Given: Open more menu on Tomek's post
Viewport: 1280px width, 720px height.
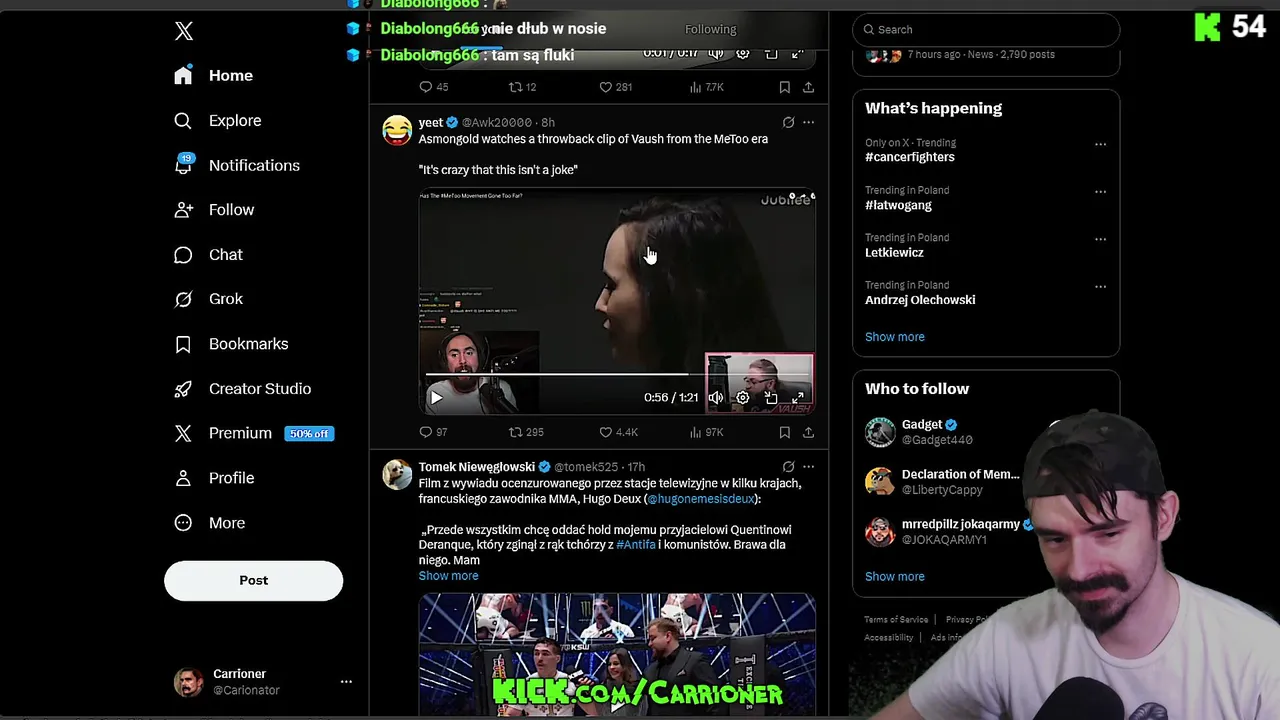Looking at the screenshot, I should 808,467.
